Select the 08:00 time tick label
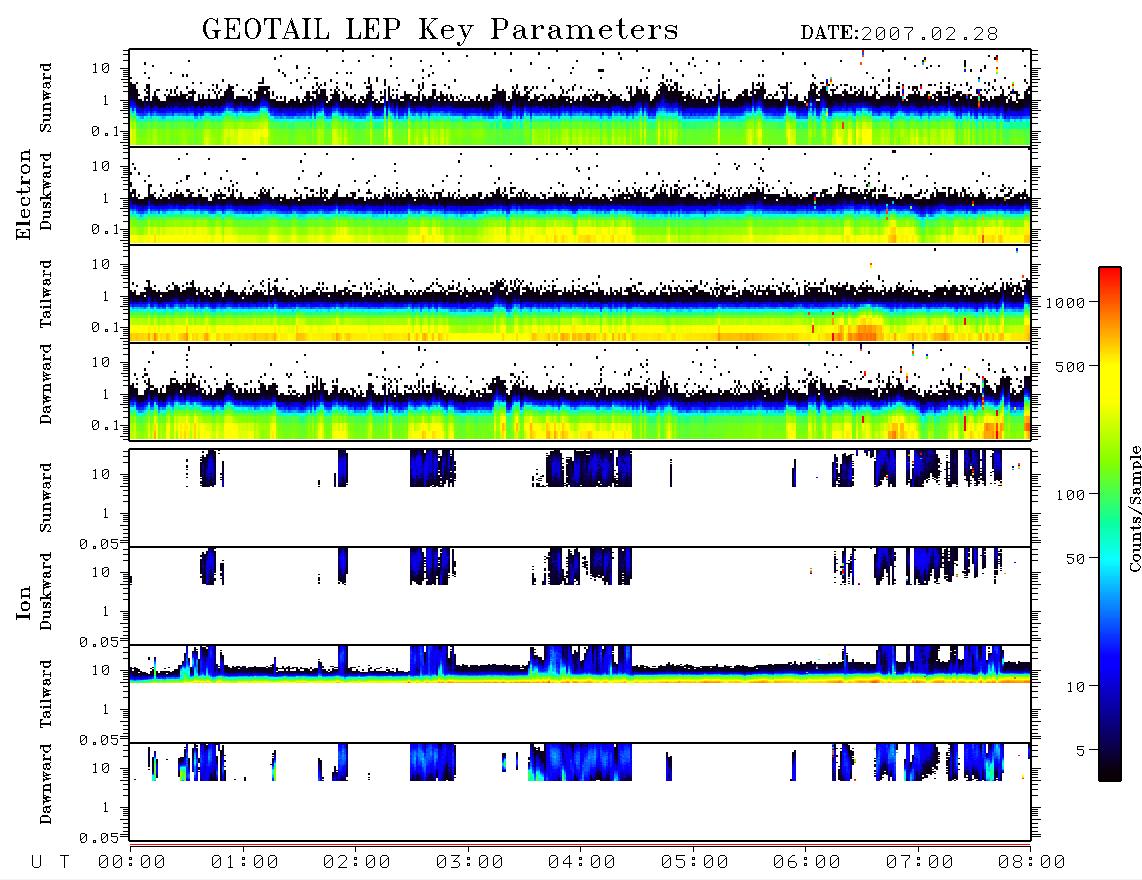1142x880 pixels. pos(1032,862)
